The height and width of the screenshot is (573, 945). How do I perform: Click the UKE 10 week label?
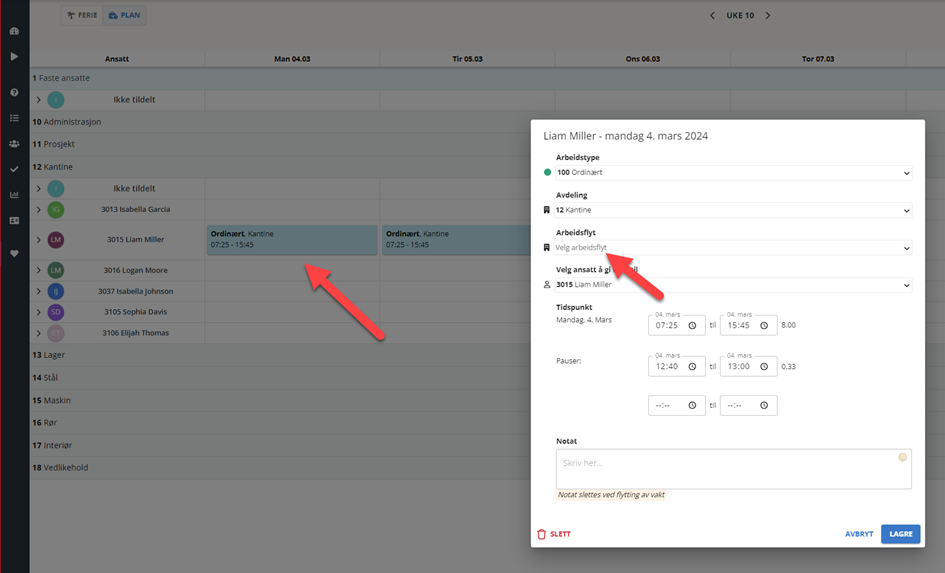coord(740,16)
